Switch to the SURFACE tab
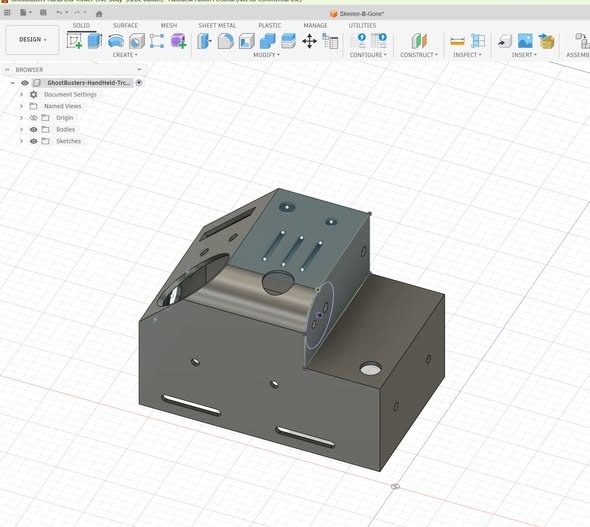This screenshot has height=527, width=590. tap(125, 26)
